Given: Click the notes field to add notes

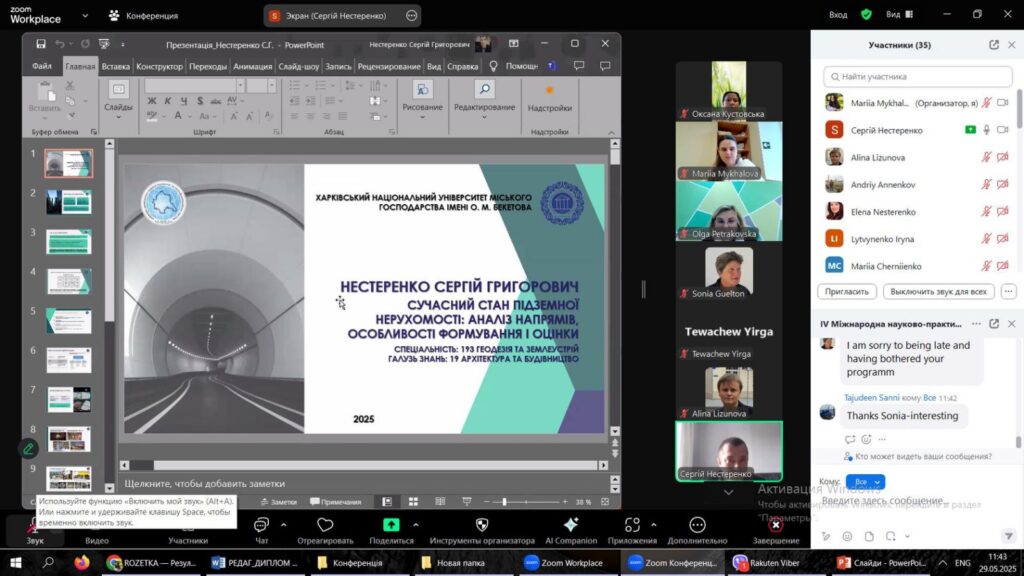Looking at the screenshot, I should pos(363,484).
